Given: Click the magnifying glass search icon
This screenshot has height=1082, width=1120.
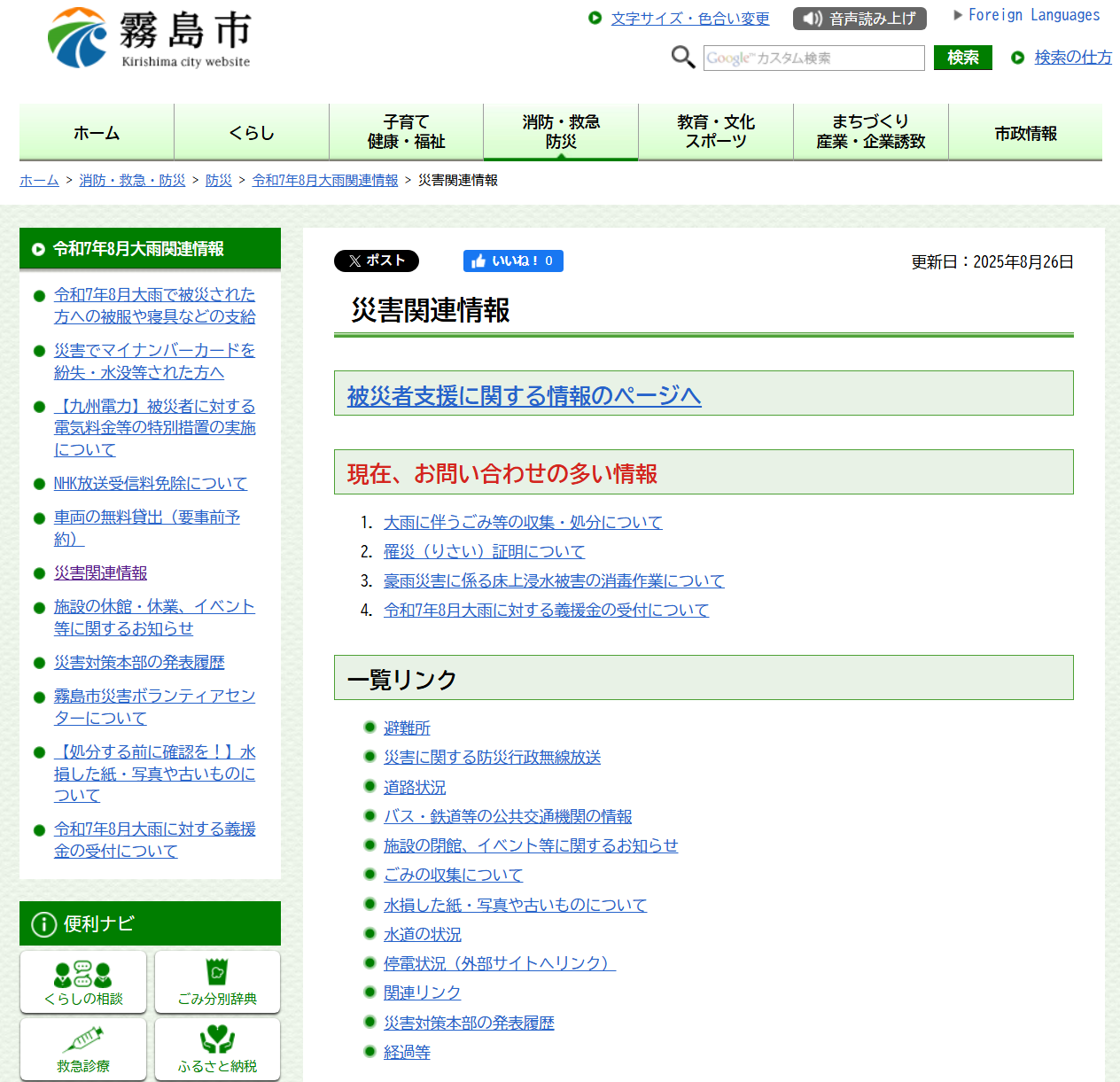Looking at the screenshot, I should pos(682,58).
